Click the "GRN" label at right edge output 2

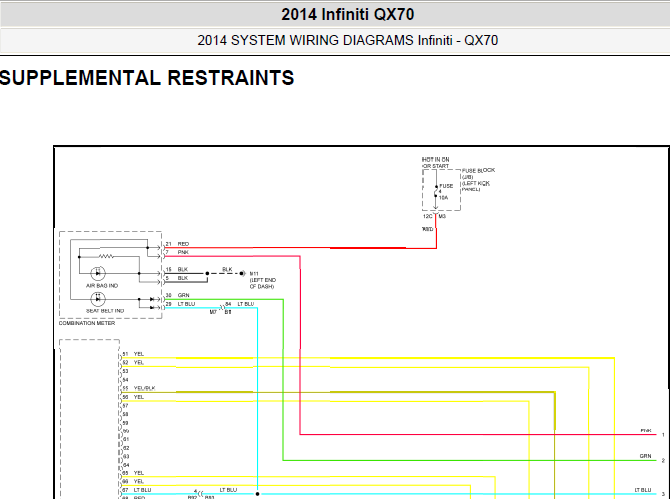645,456
